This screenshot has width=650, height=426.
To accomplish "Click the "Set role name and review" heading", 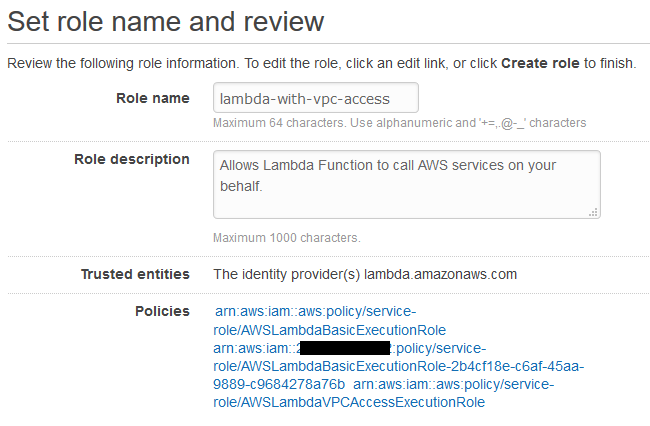I will tap(165, 22).
